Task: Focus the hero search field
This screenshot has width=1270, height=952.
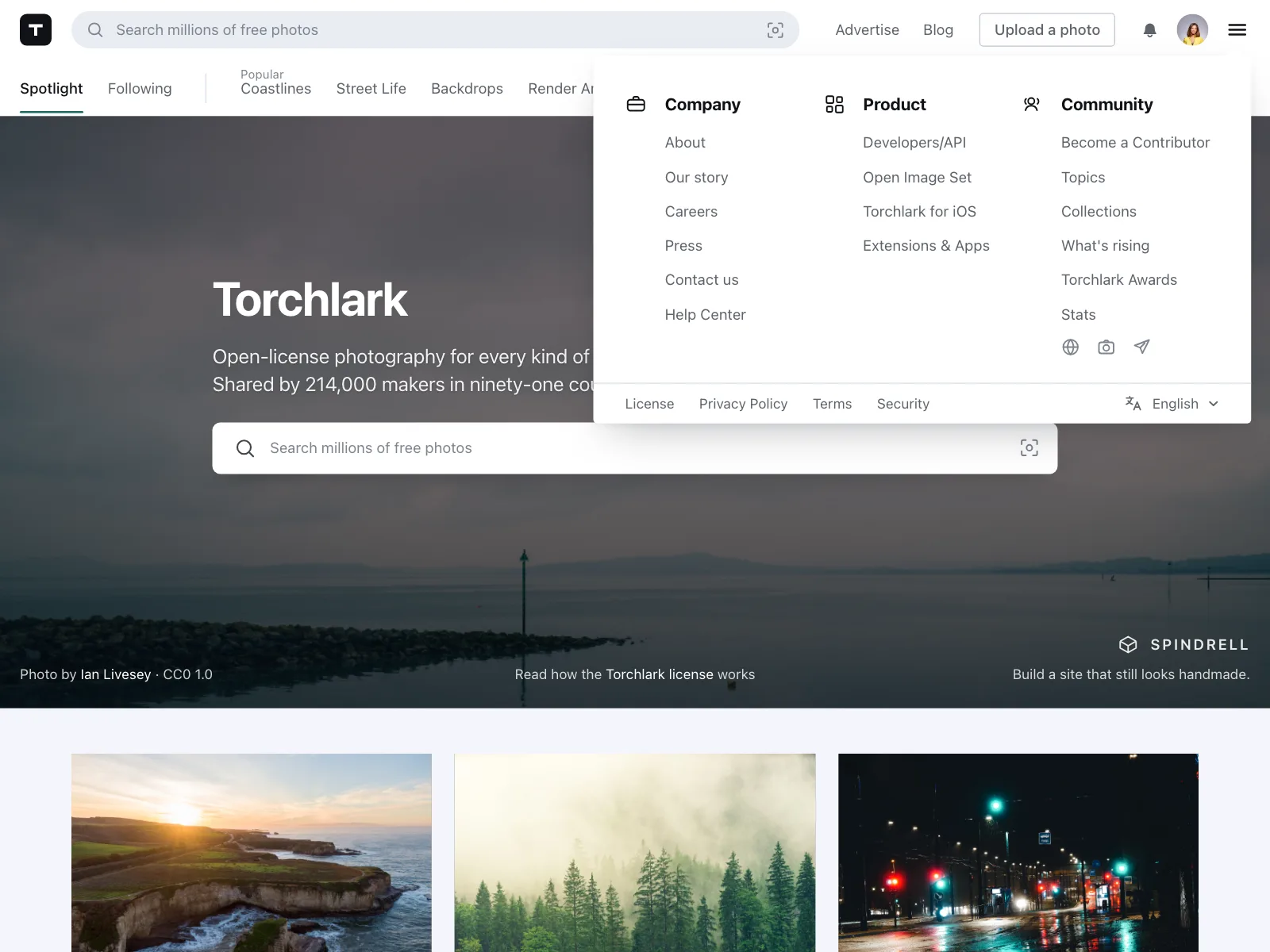Action: (634, 448)
